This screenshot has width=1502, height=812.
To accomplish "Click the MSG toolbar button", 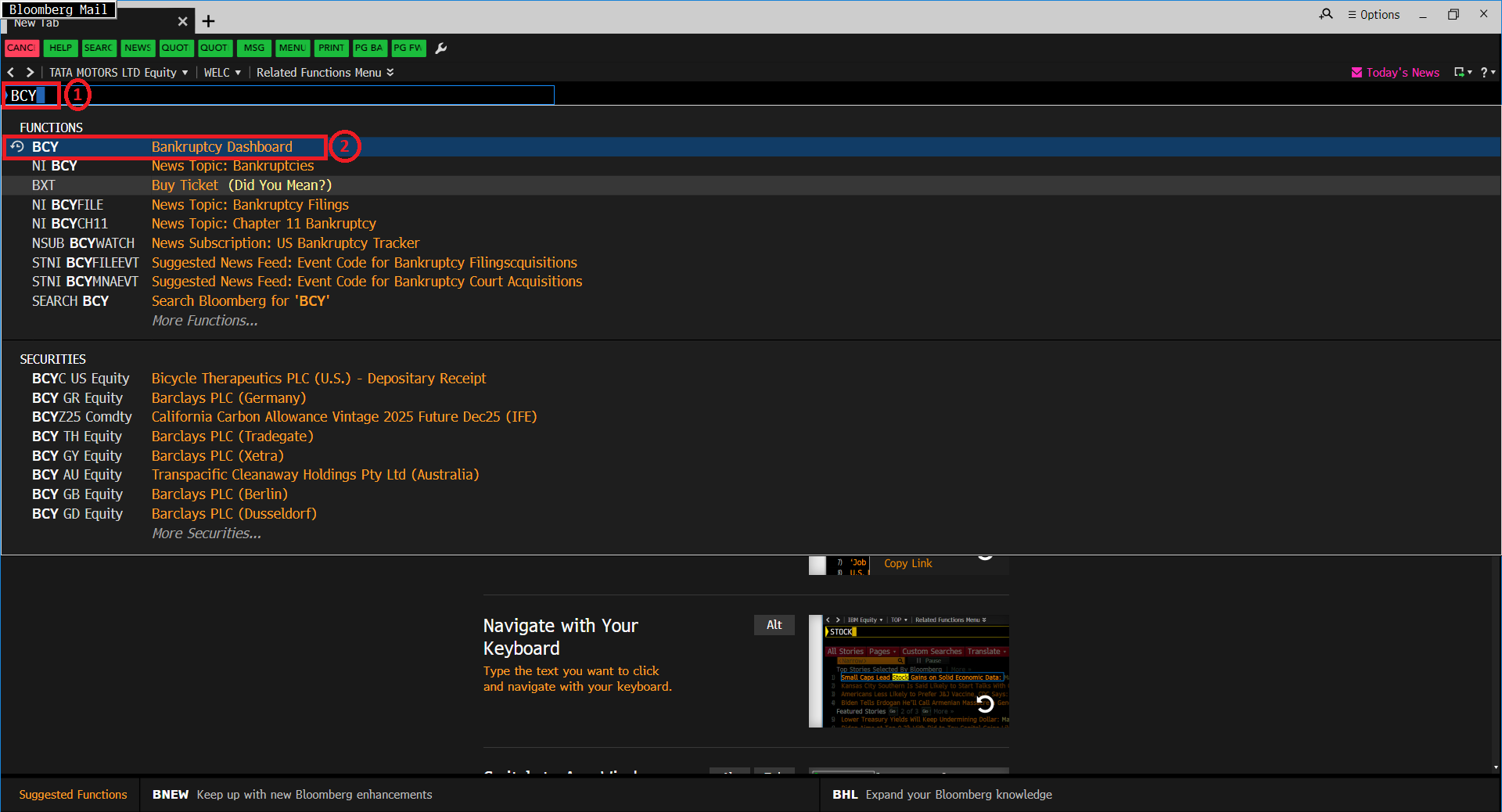I will (x=254, y=48).
